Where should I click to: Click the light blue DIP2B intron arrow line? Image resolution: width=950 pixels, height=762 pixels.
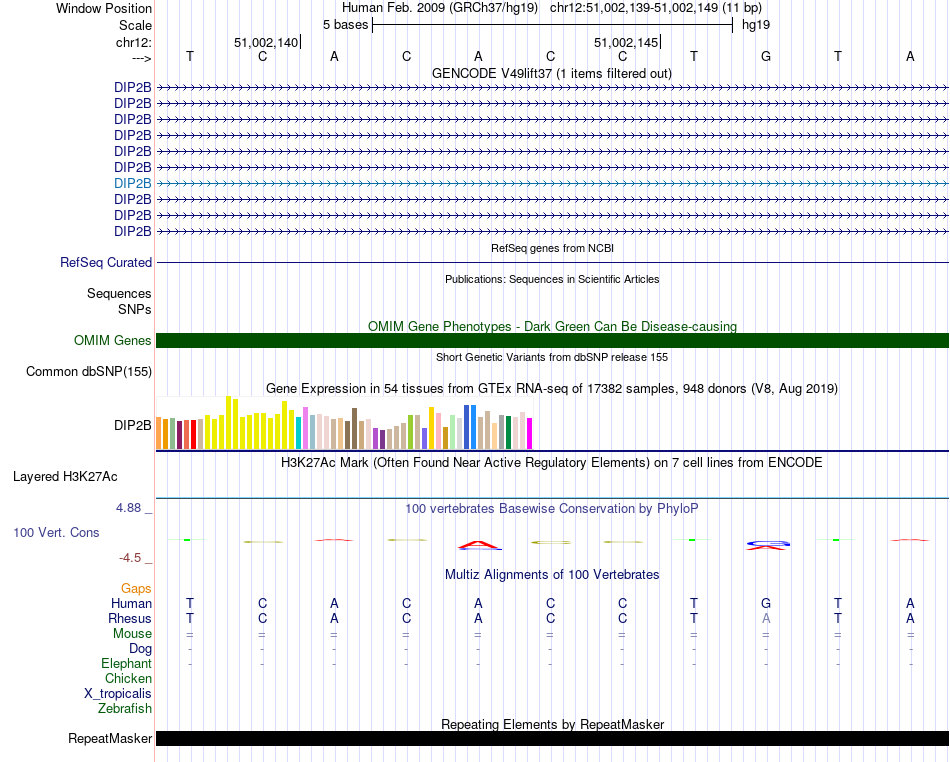coord(553,183)
